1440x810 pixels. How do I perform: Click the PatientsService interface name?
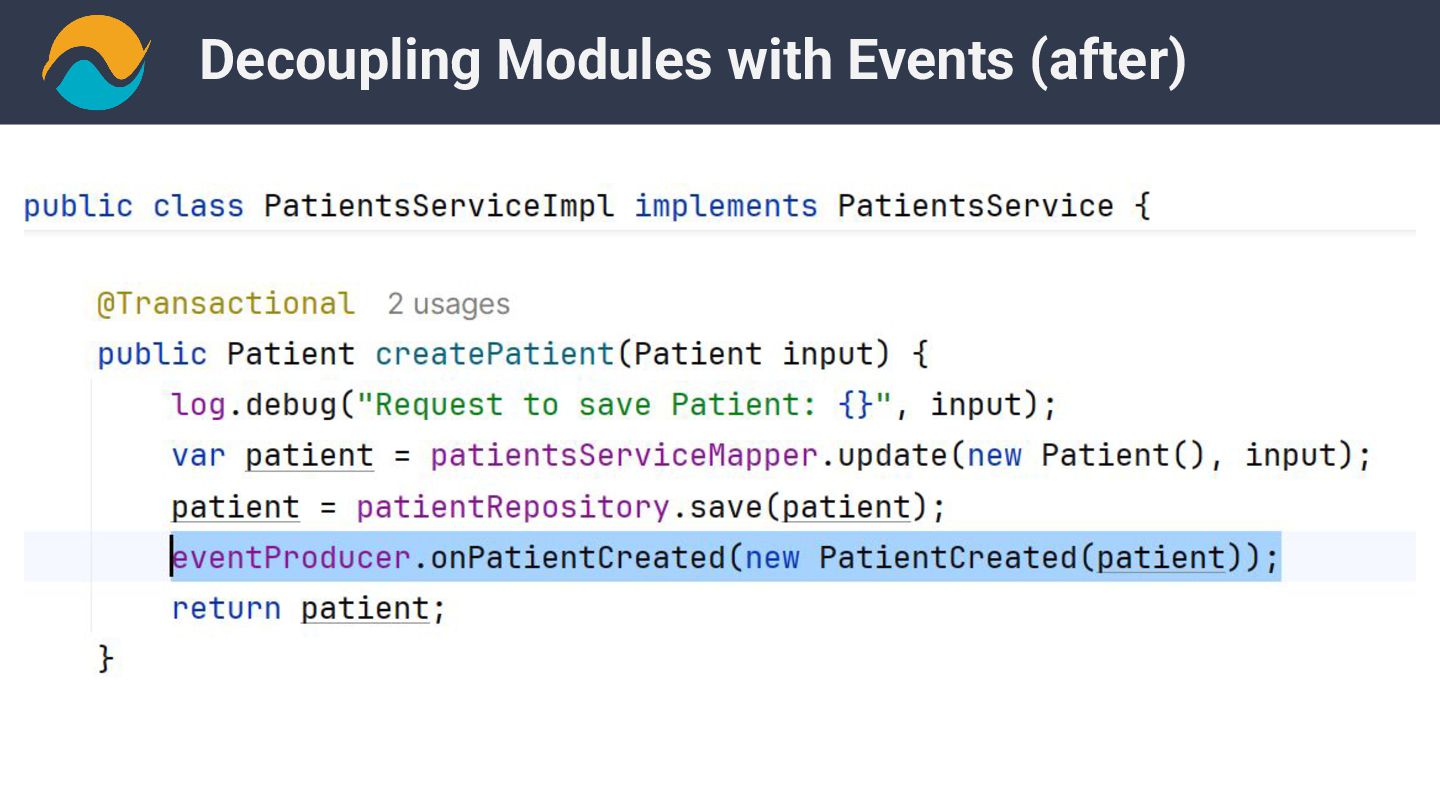[975, 206]
